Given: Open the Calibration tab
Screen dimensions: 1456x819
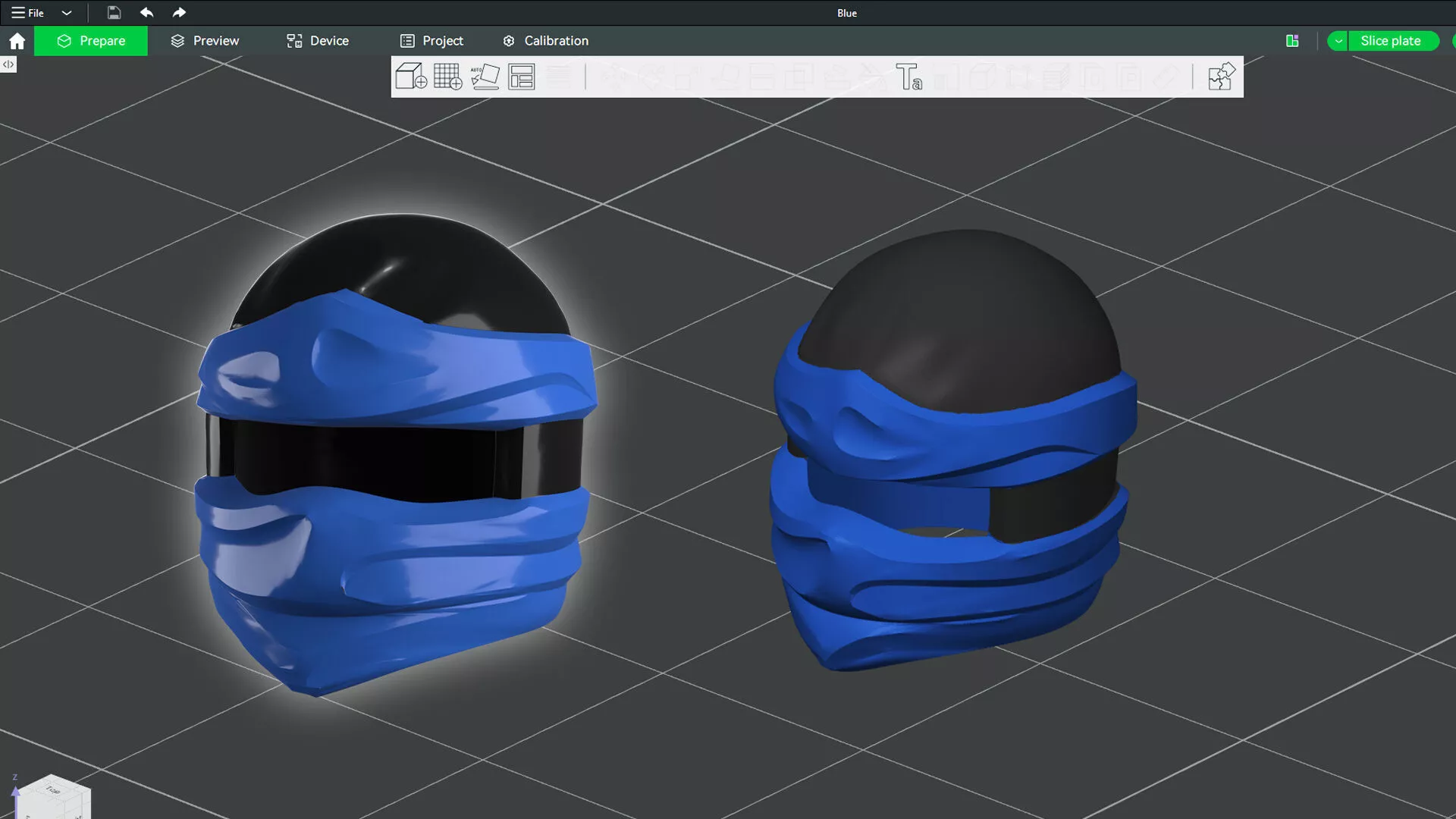Looking at the screenshot, I should click(545, 41).
